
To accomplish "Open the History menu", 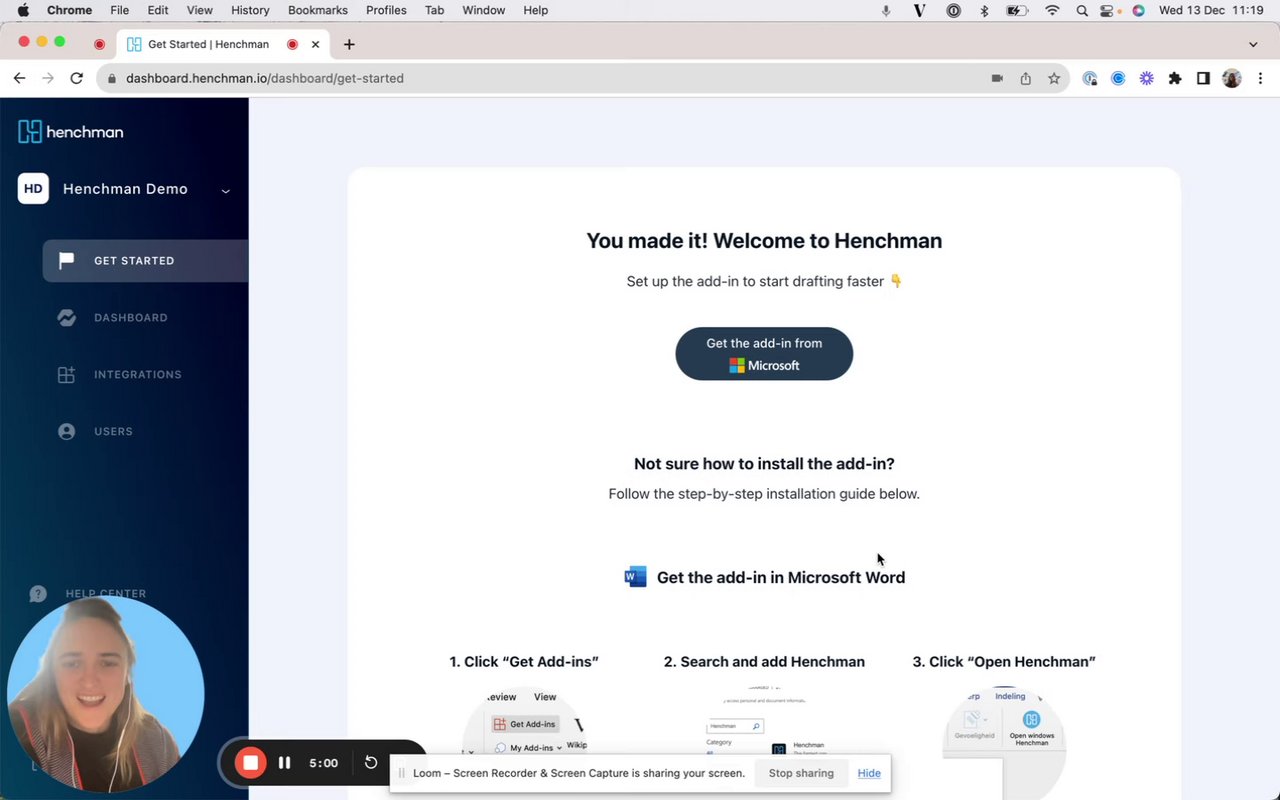I will click(x=250, y=10).
